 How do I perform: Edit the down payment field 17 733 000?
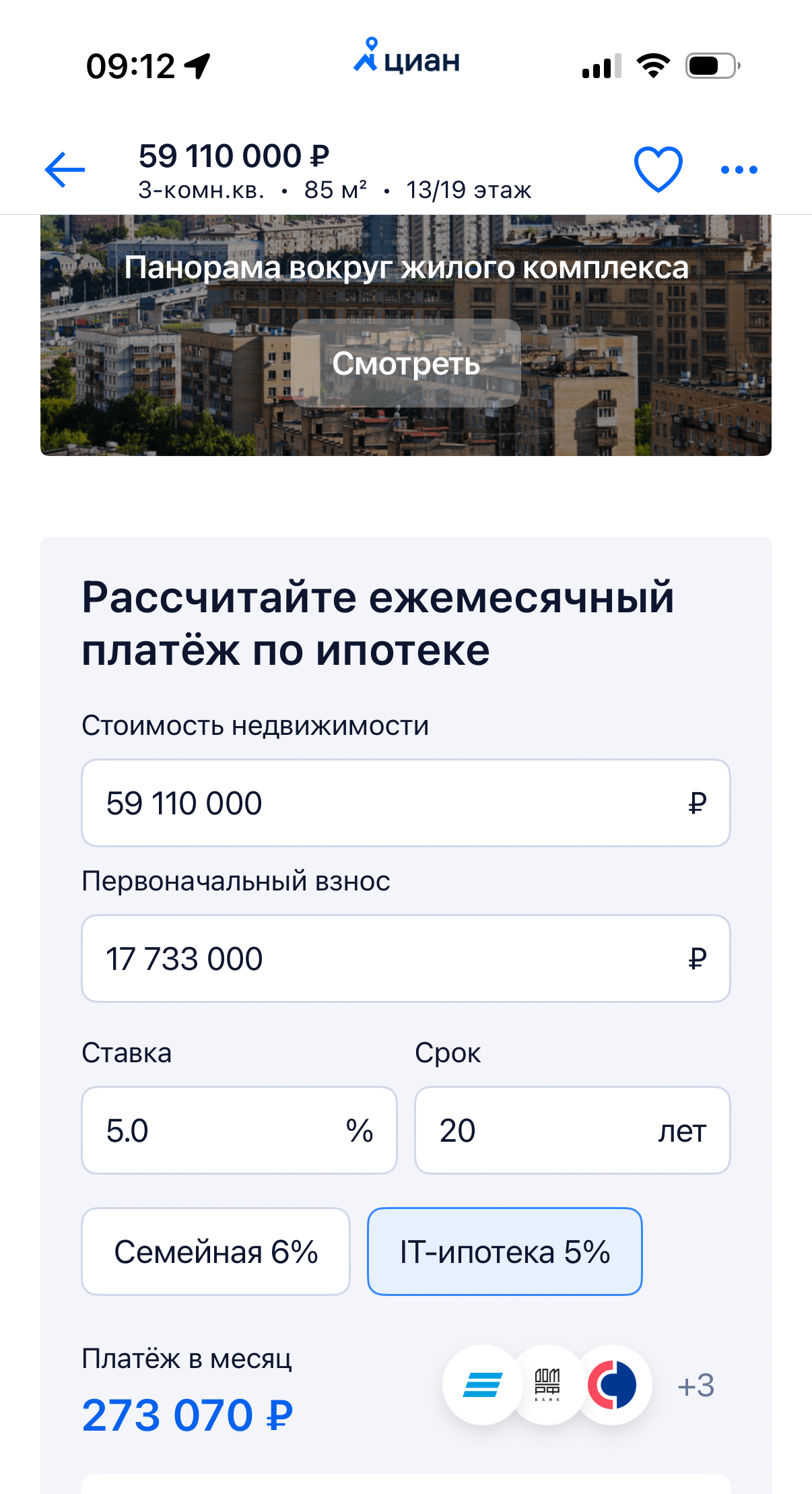[405, 959]
